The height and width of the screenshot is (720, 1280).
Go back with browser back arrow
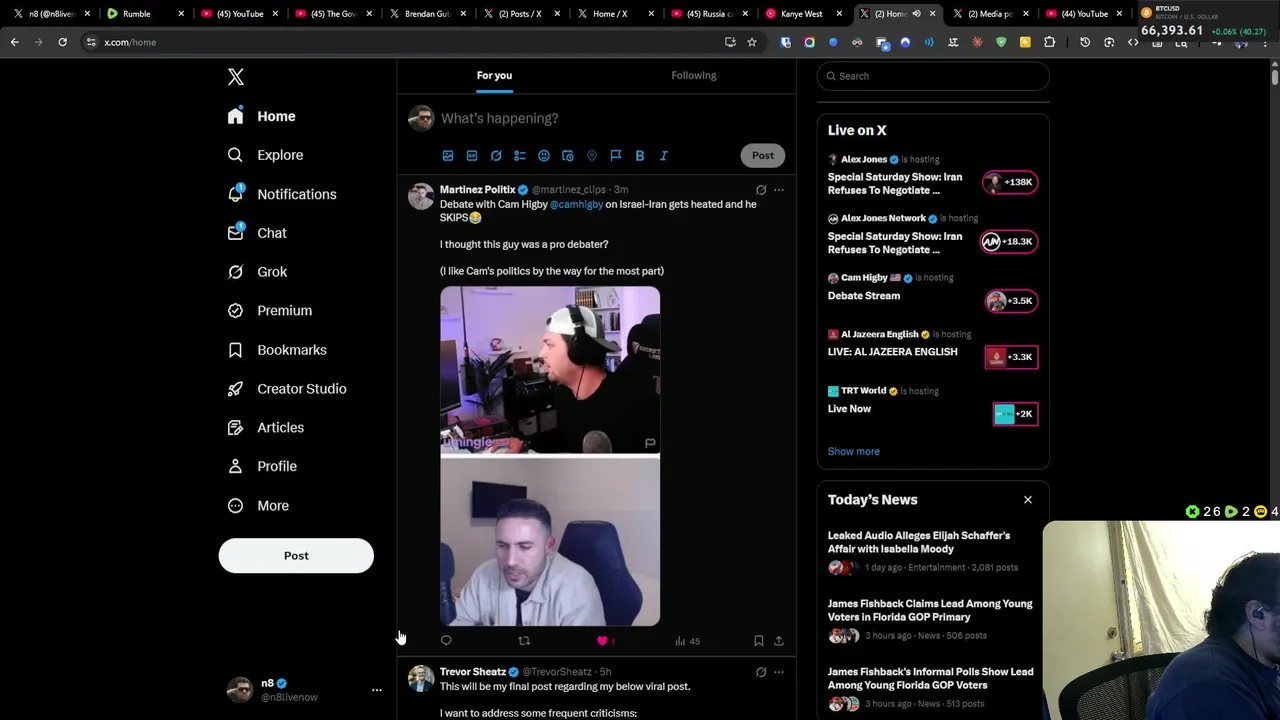pyautogui.click(x=14, y=42)
